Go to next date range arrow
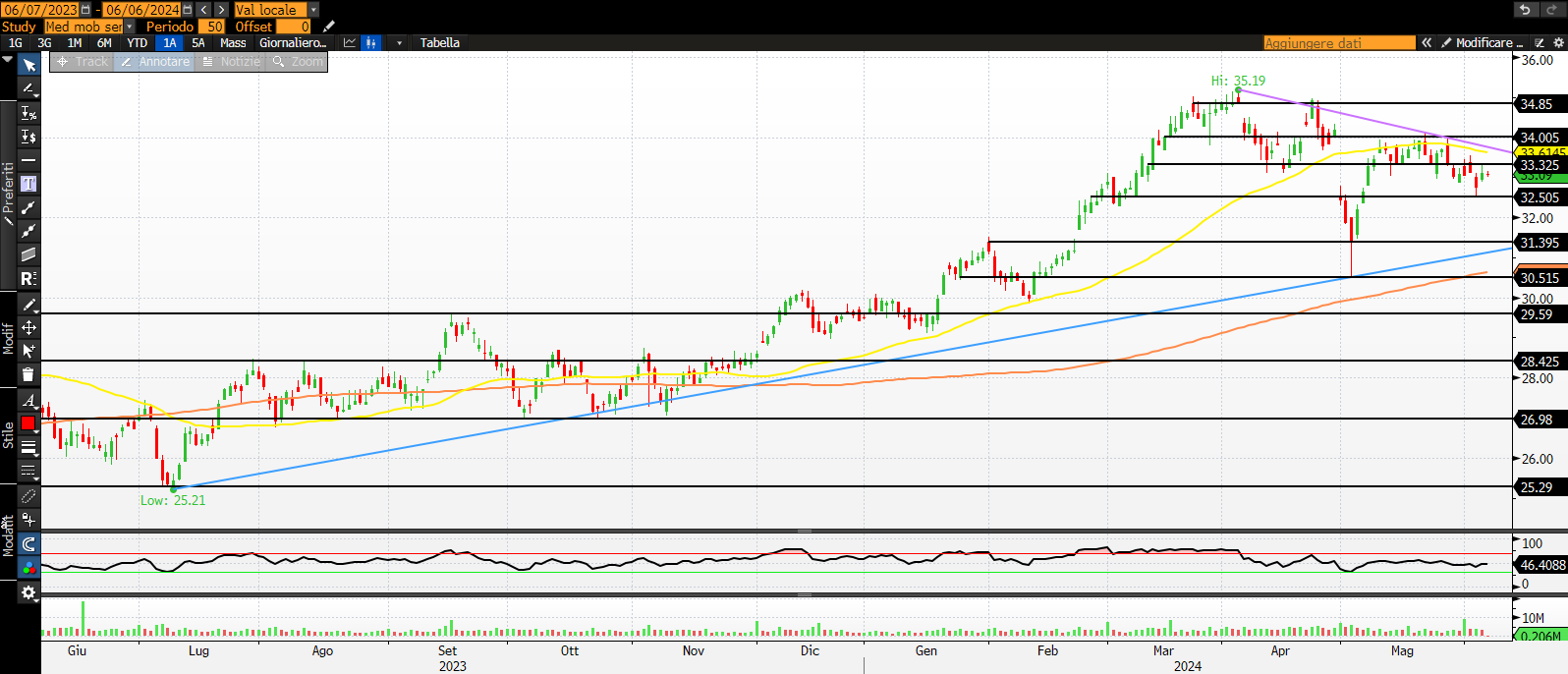1568x674 pixels. 221,10
